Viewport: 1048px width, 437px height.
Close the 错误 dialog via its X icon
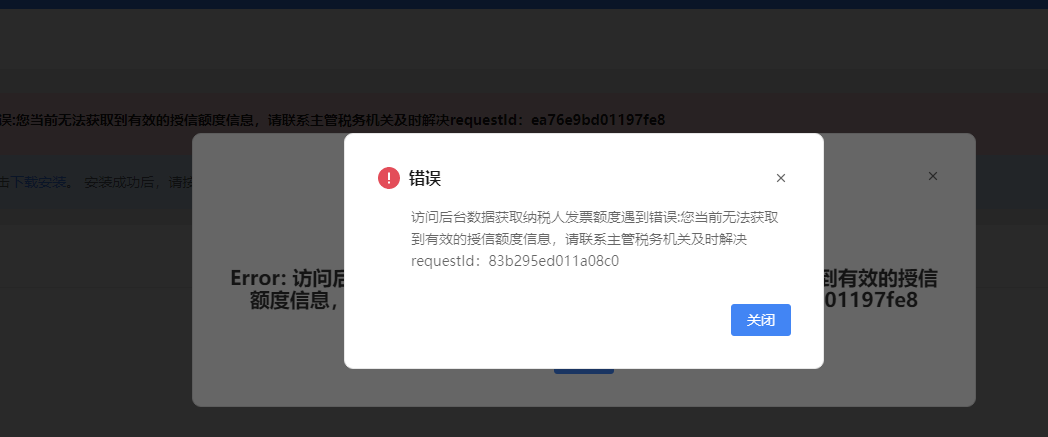click(x=781, y=178)
